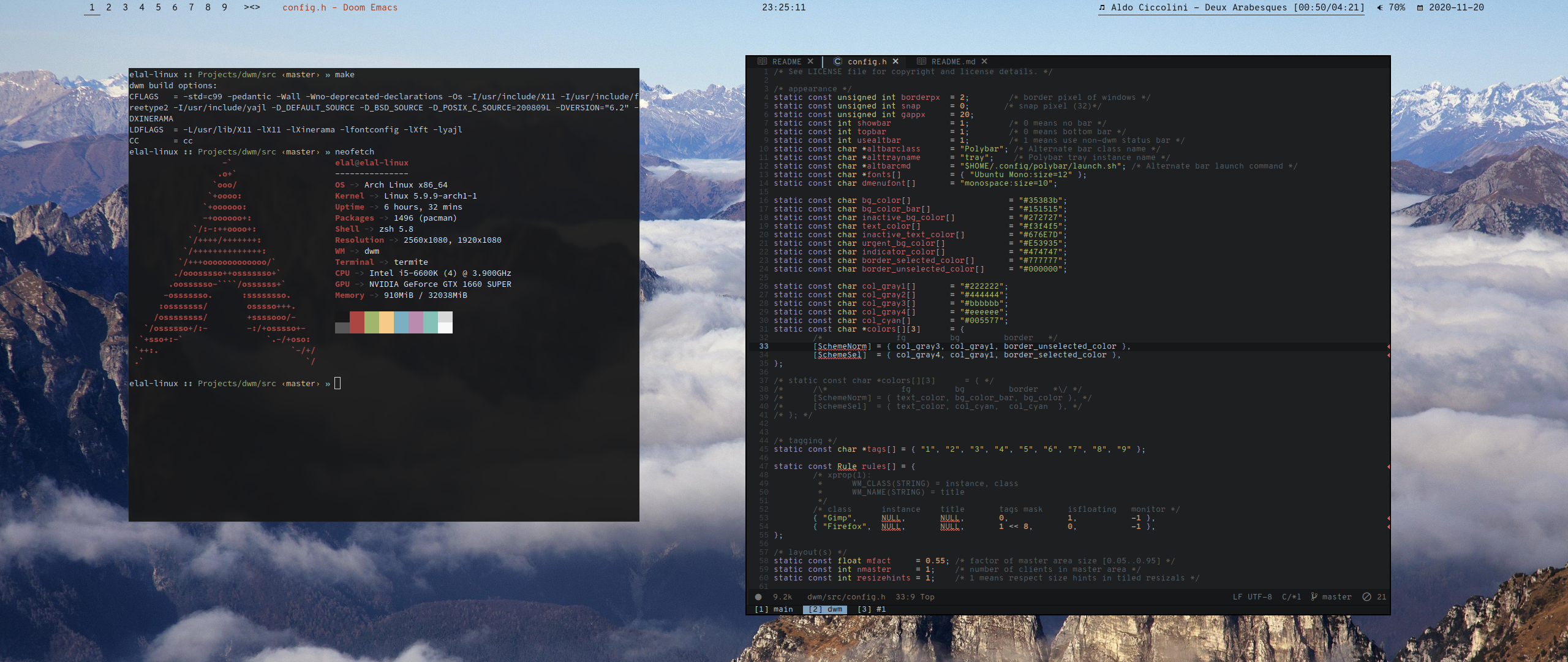Switch to dwm tag 7

191,7
